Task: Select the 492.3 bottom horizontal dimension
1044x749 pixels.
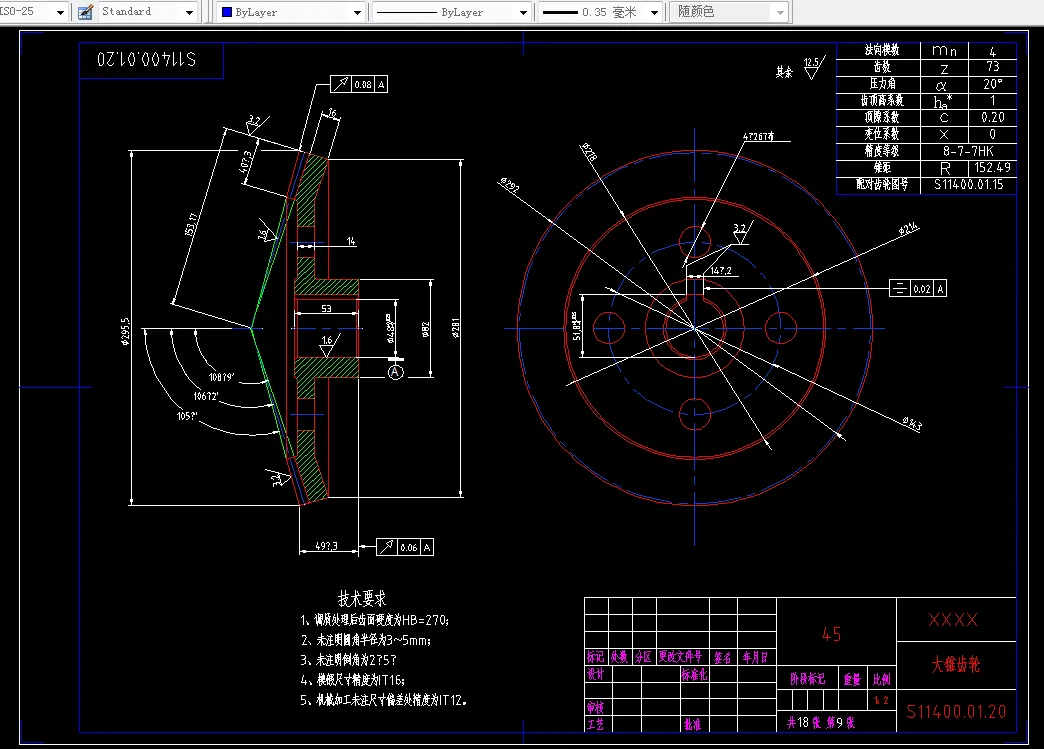Action: [326, 546]
